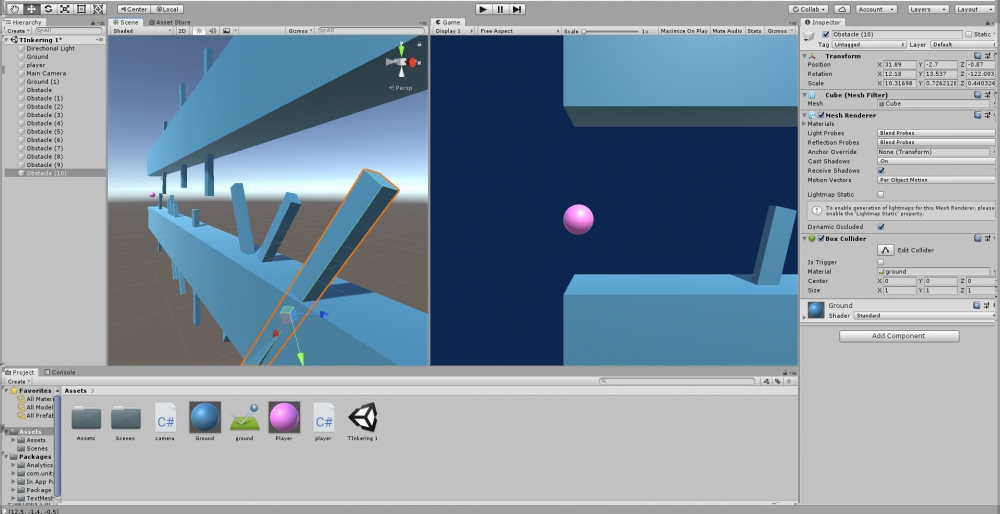Toggle scene lighting sun icon
The width and height of the screenshot is (1000, 514).
199,31
